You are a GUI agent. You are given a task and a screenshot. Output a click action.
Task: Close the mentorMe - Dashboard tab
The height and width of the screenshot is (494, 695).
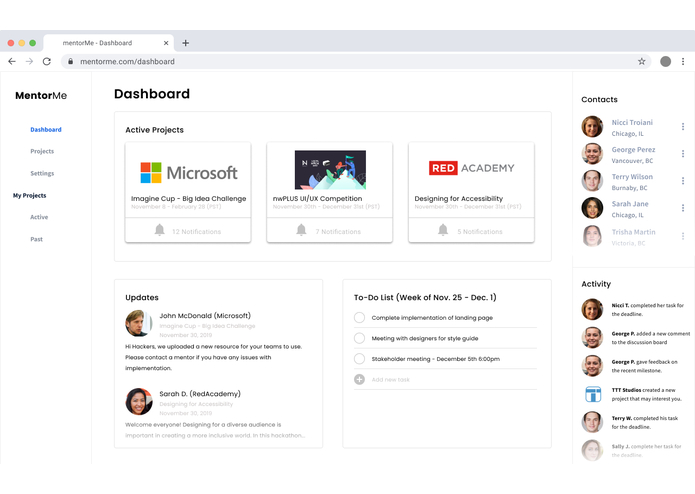pos(166,43)
